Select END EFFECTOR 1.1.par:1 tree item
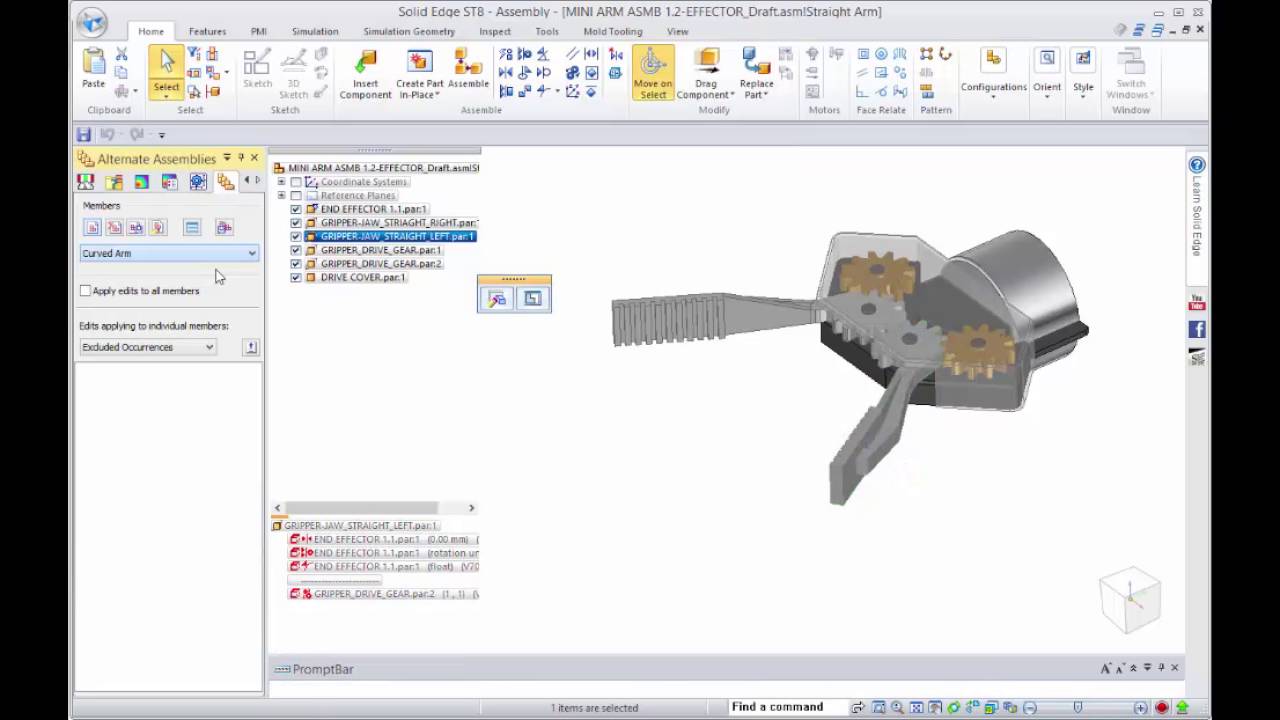1280x720 pixels. pyautogui.click(x=374, y=209)
